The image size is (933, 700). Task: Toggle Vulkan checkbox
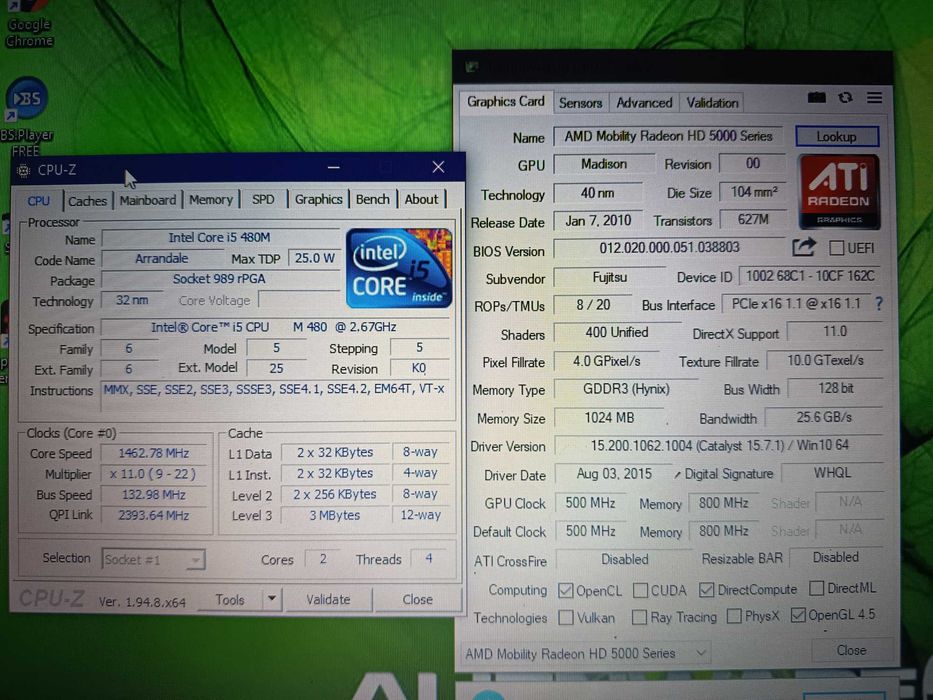pos(566,617)
